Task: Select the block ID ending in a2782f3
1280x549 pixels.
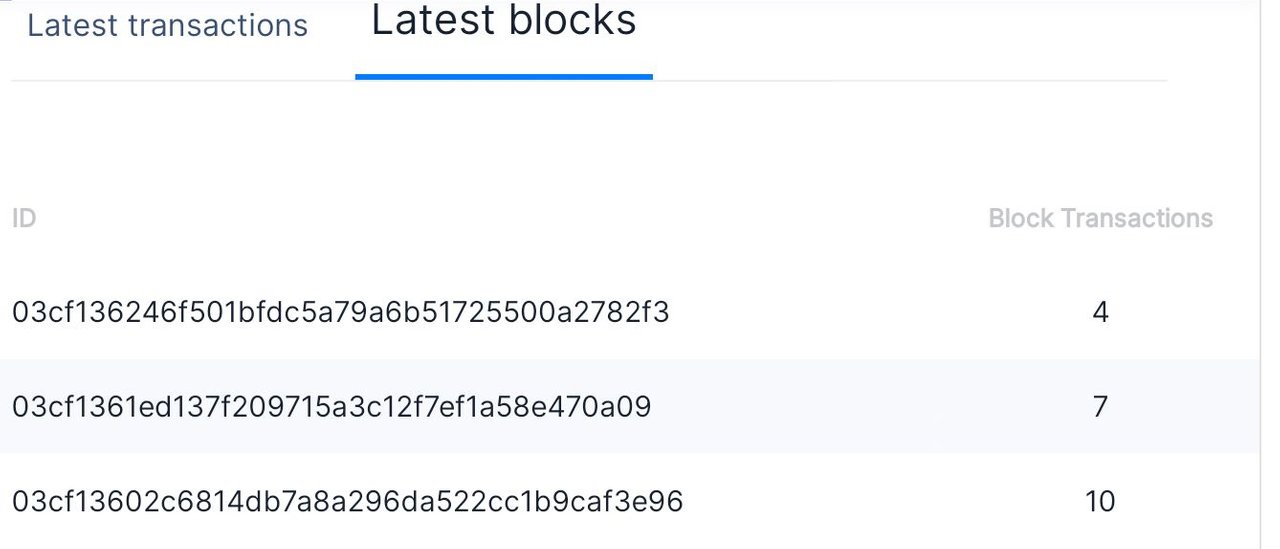Action: point(340,313)
